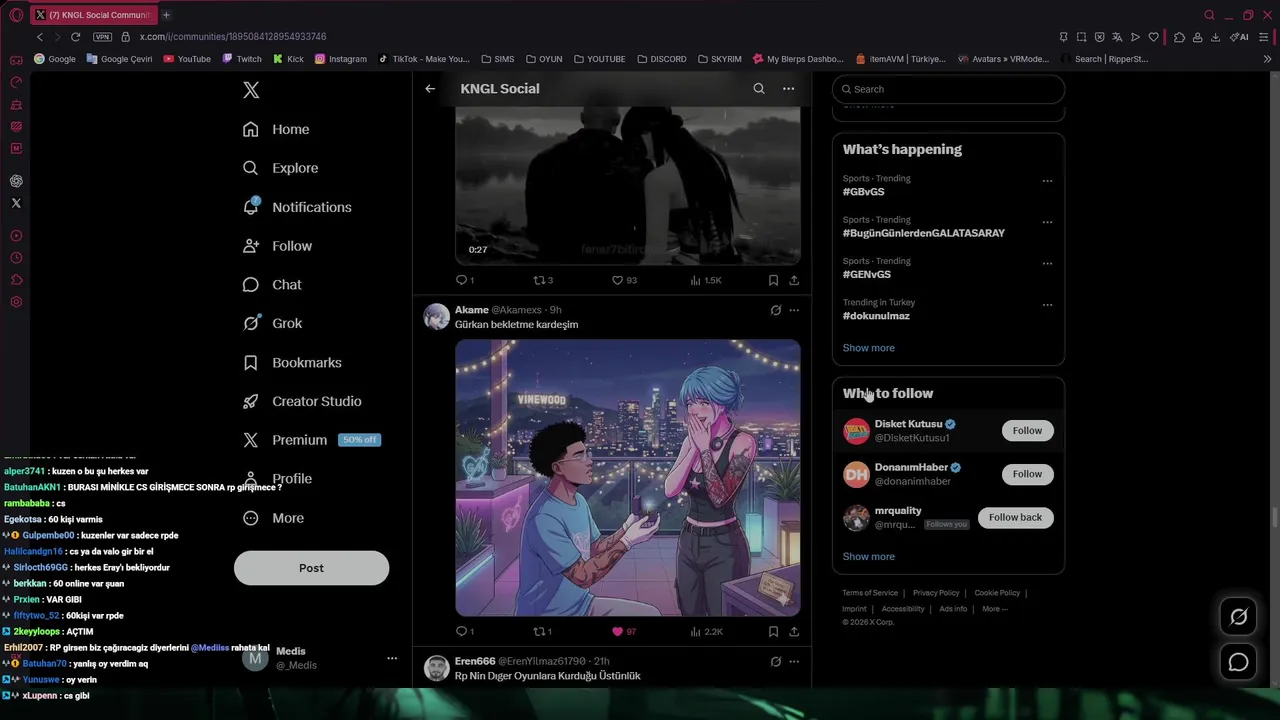Bookmark the video post above Akame's

point(773,280)
